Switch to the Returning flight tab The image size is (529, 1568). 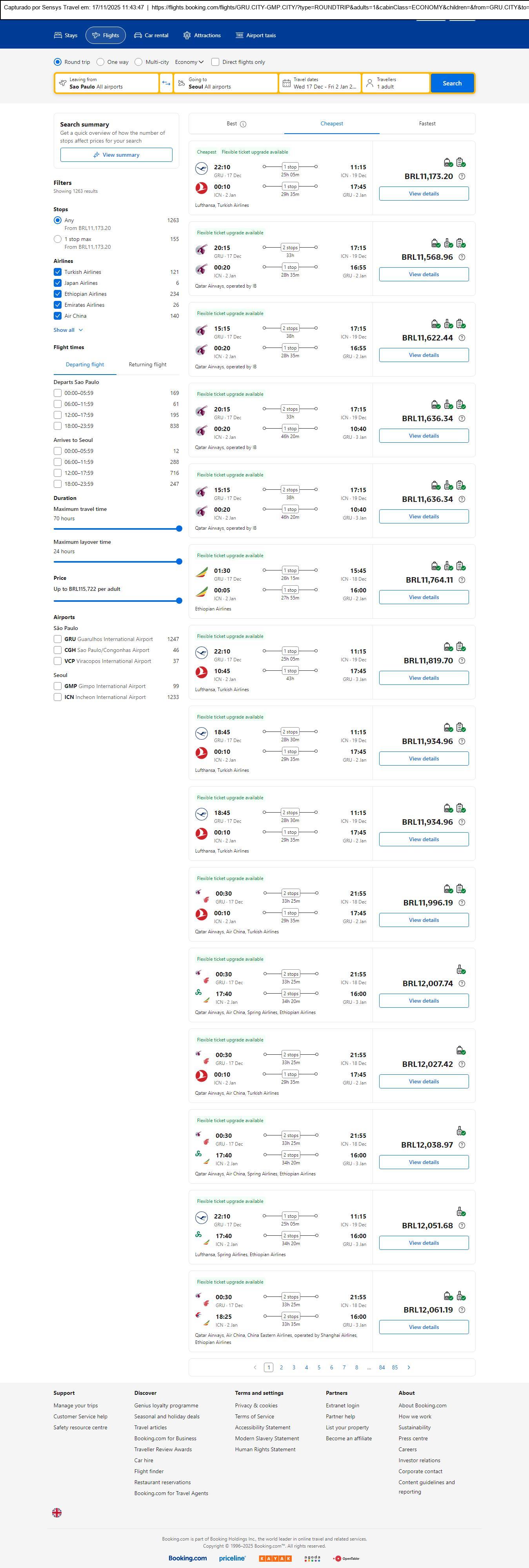tap(147, 365)
